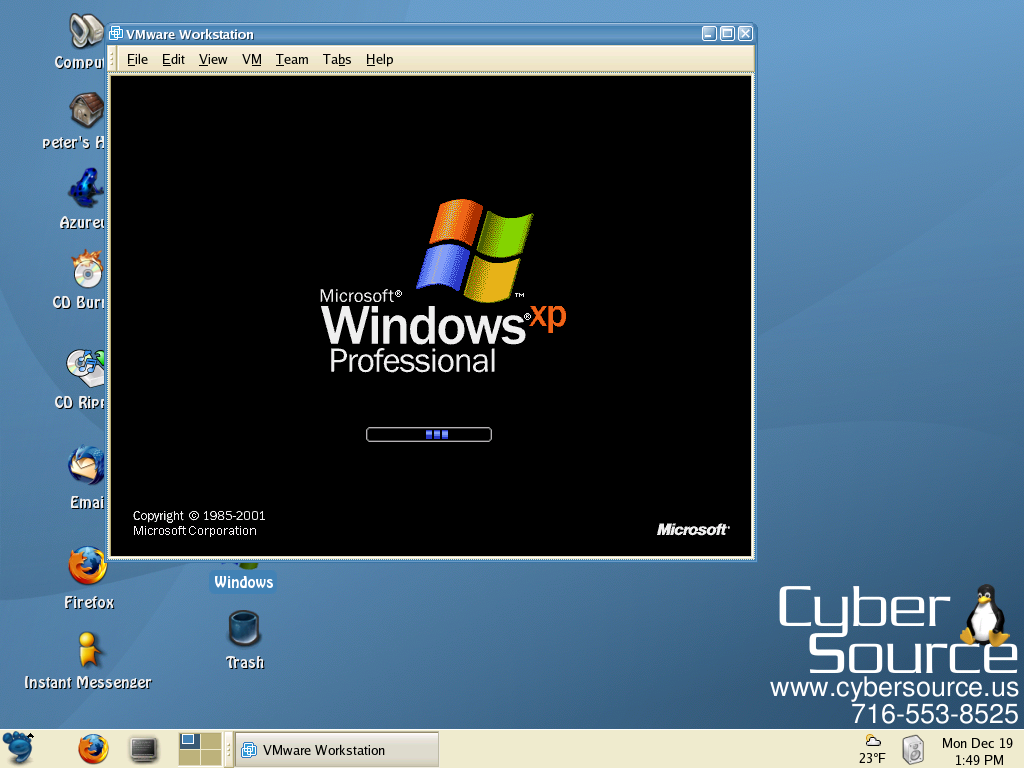The width and height of the screenshot is (1024, 768).
Task: Open the Computer desktop icon
Action: pyautogui.click(x=86, y=31)
